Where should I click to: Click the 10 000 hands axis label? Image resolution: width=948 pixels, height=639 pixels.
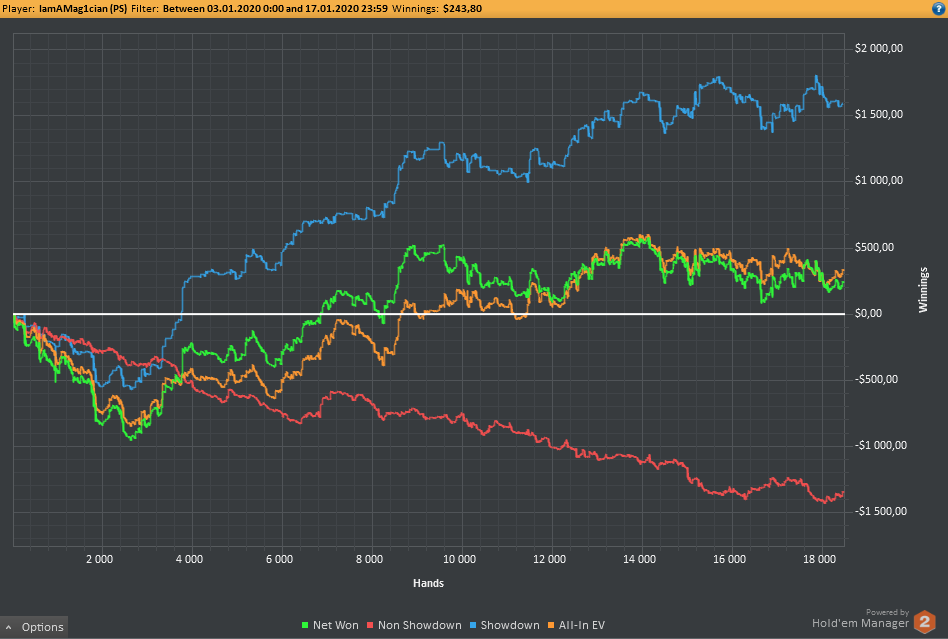459,559
